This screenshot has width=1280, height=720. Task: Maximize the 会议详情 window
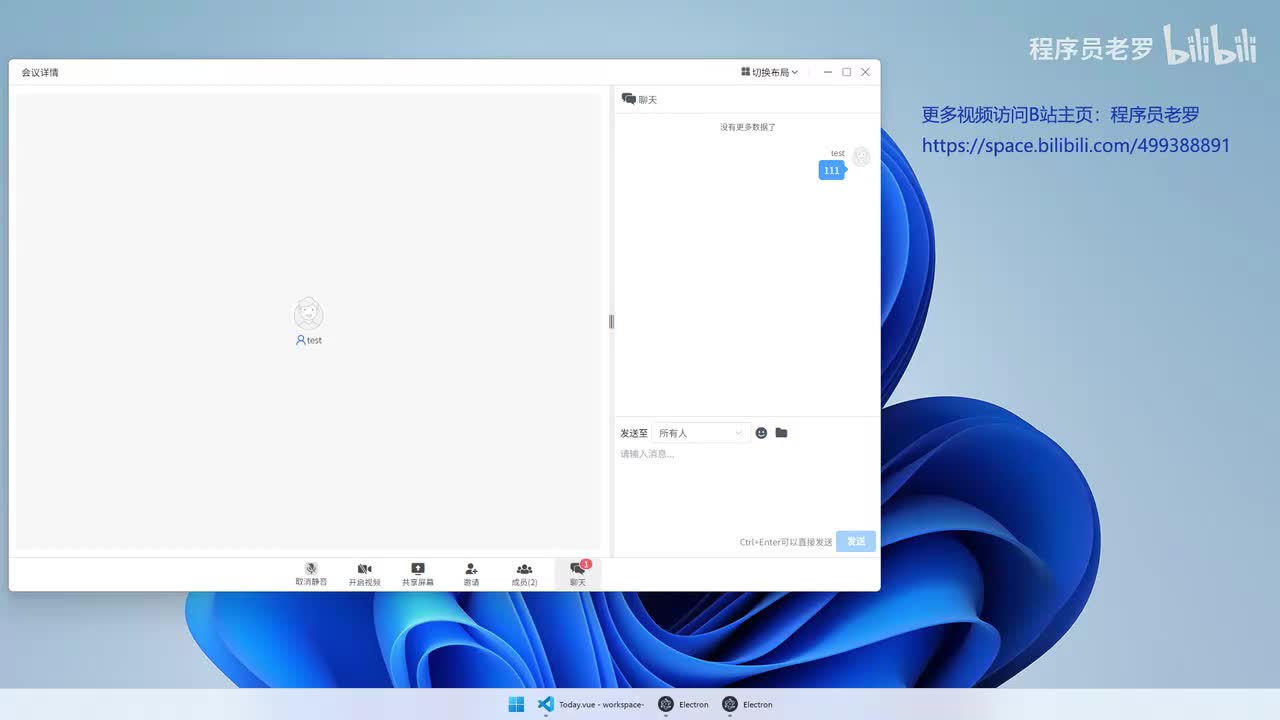coord(847,72)
